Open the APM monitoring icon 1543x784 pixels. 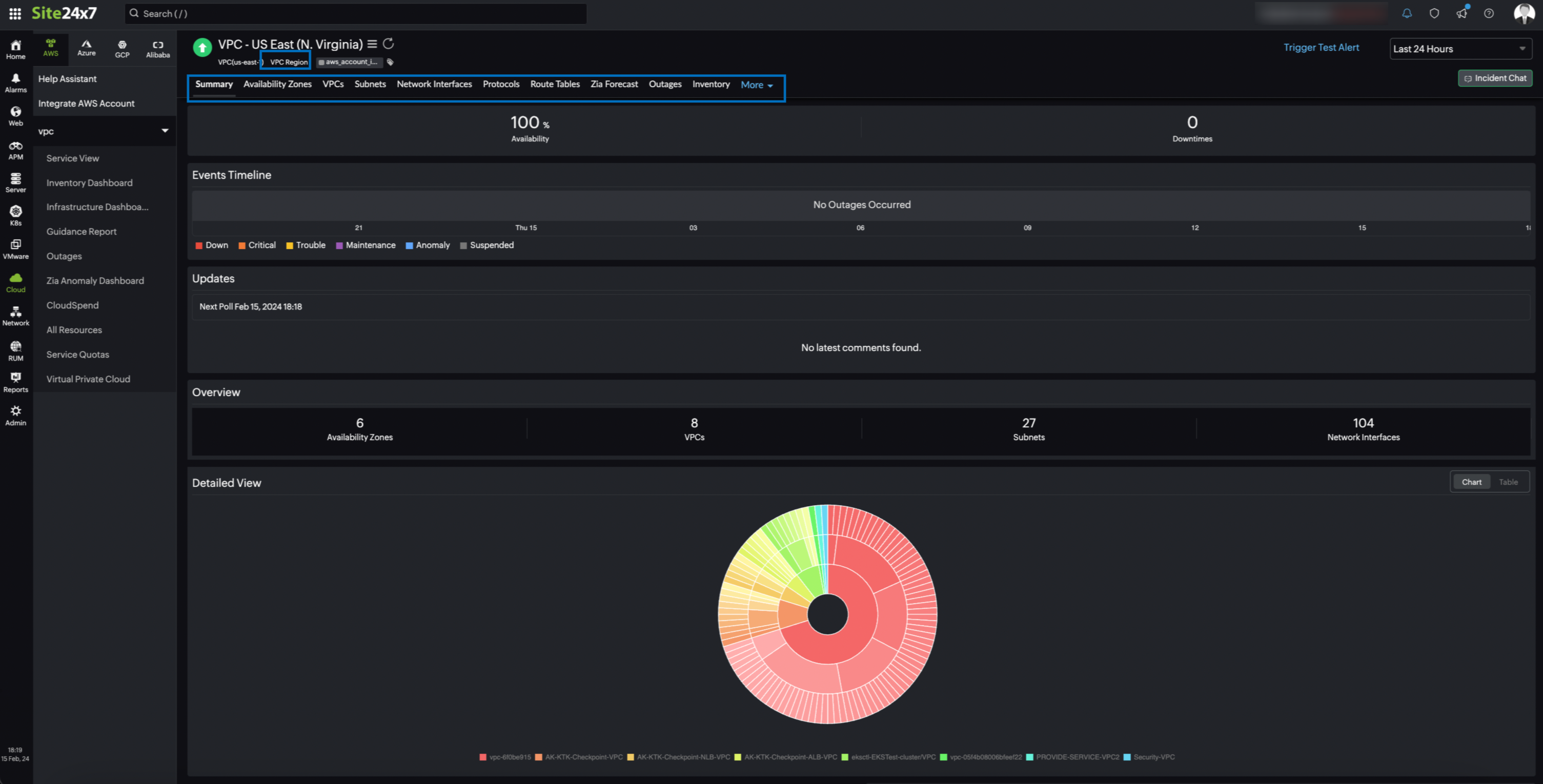(x=15, y=150)
